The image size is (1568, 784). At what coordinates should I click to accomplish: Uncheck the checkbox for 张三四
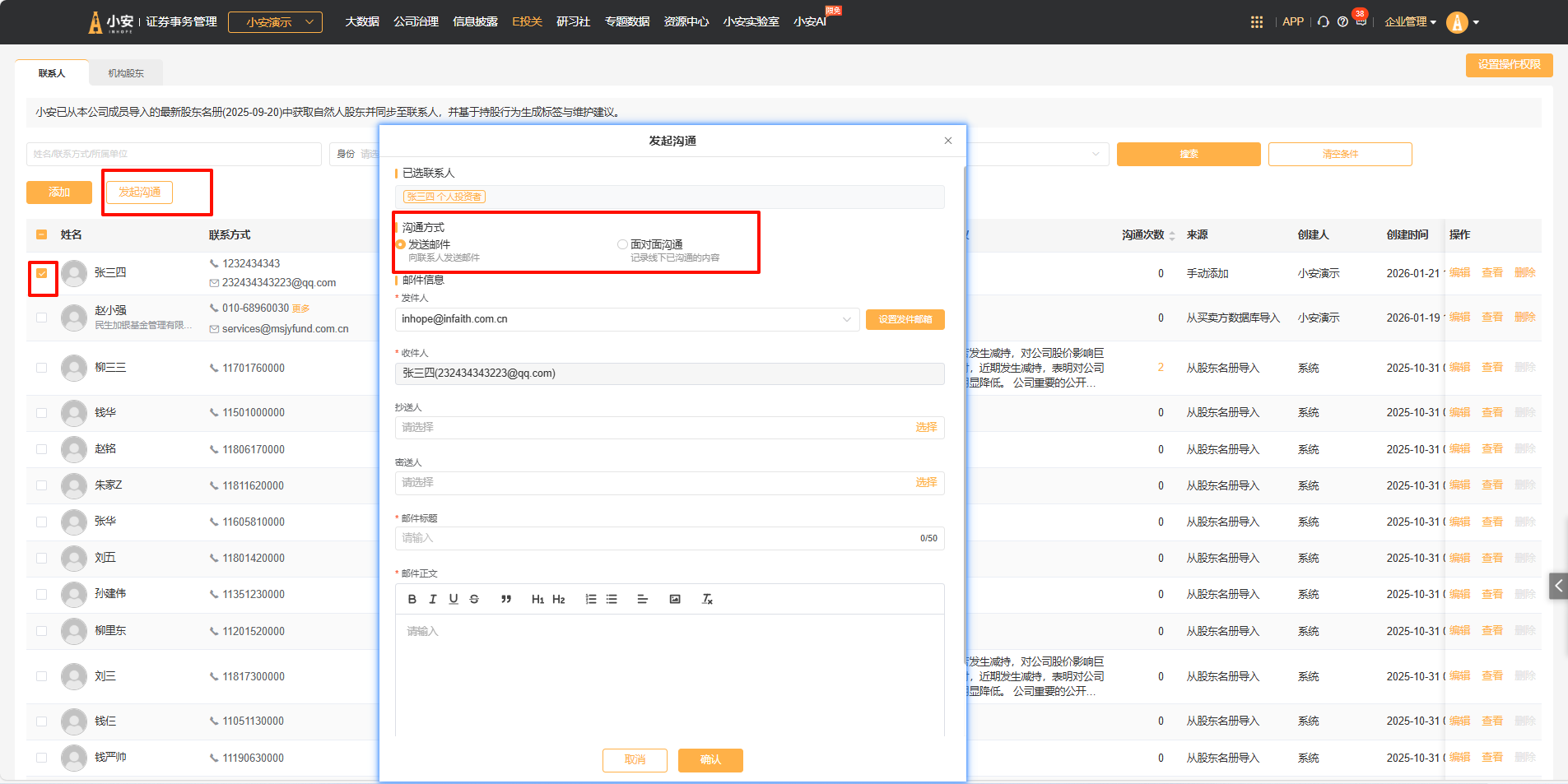pyautogui.click(x=42, y=273)
